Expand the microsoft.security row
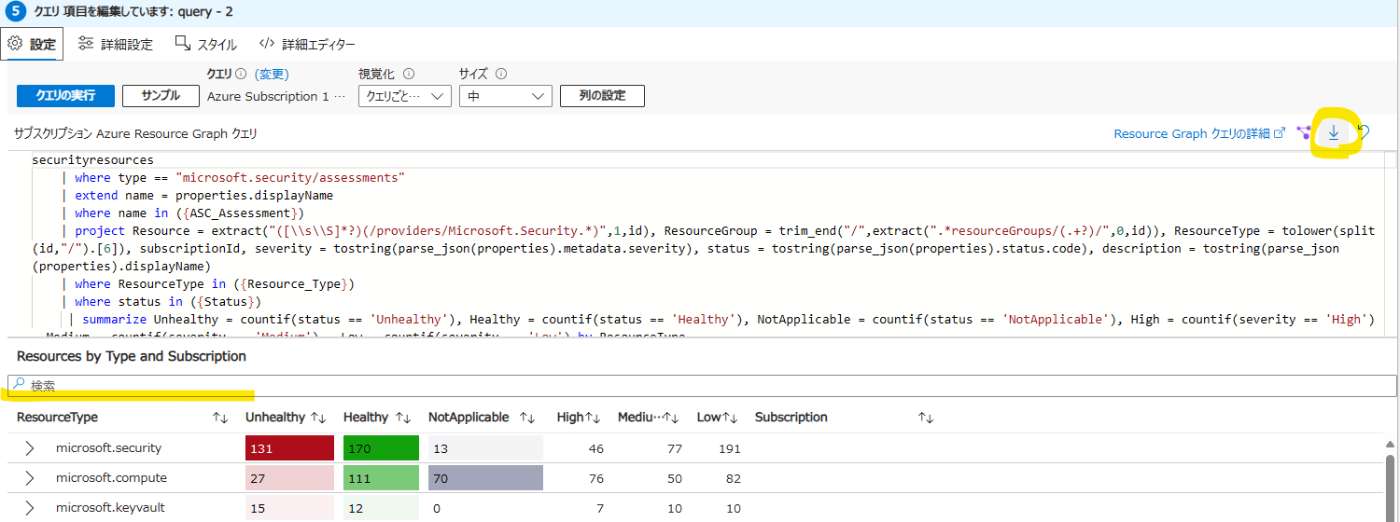Image resolution: width=1400 pixels, height=522 pixels. [29, 448]
